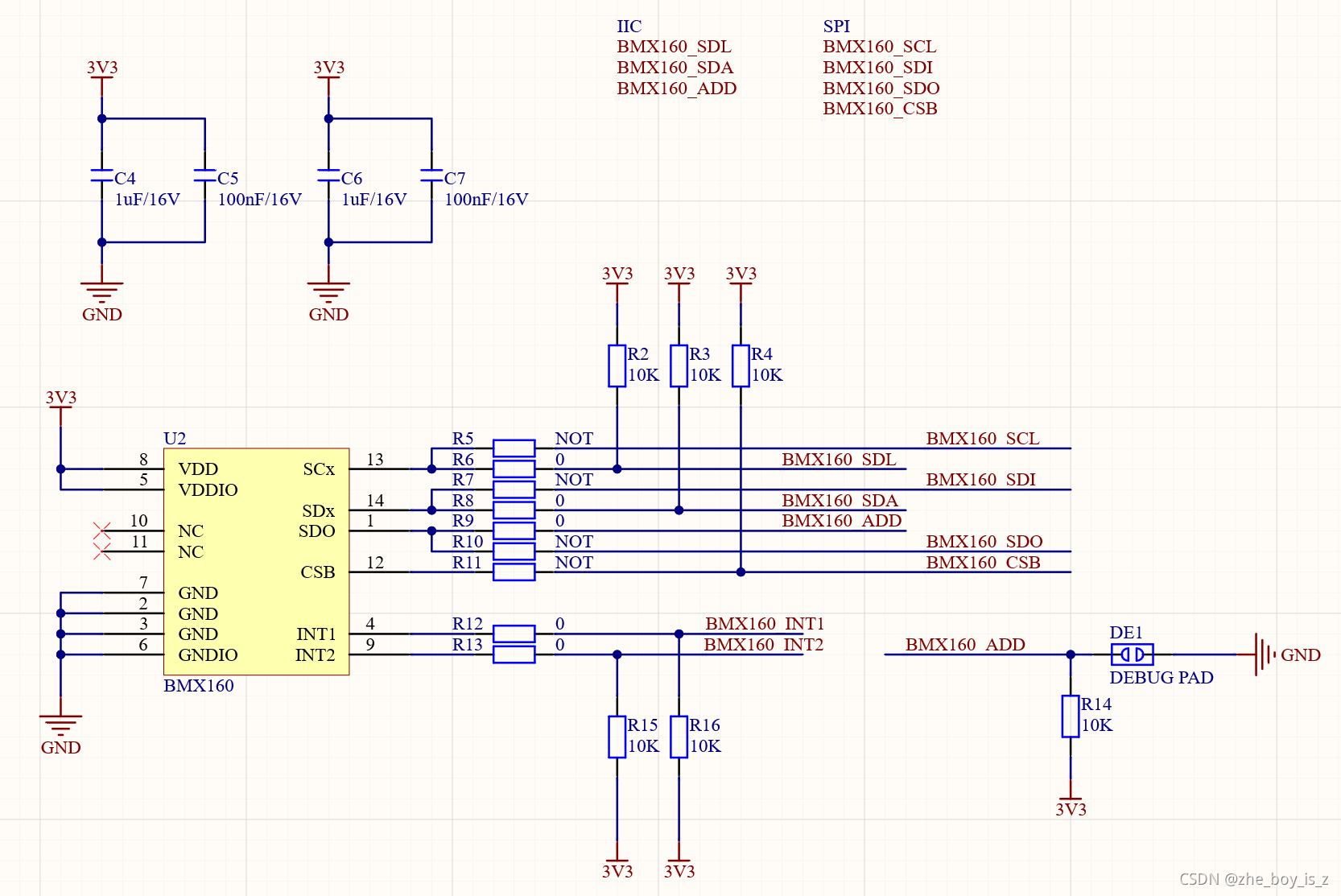The height and width of the screenshot is (896, 1341).
Task: Click BMX160_SDO in the SPI list
Action: coord(881,89)
